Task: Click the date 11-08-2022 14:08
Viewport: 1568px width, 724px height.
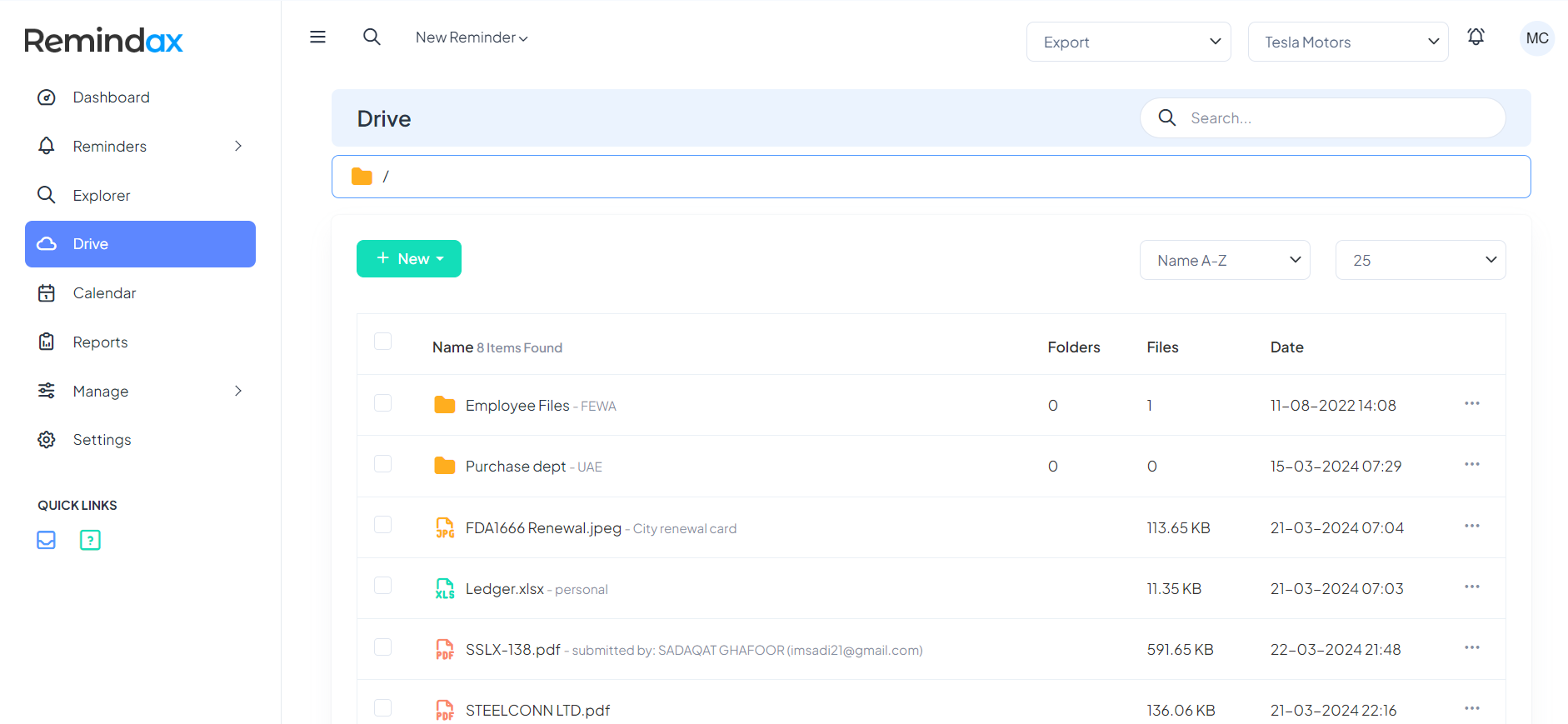Action: (x=1333, y=406)
